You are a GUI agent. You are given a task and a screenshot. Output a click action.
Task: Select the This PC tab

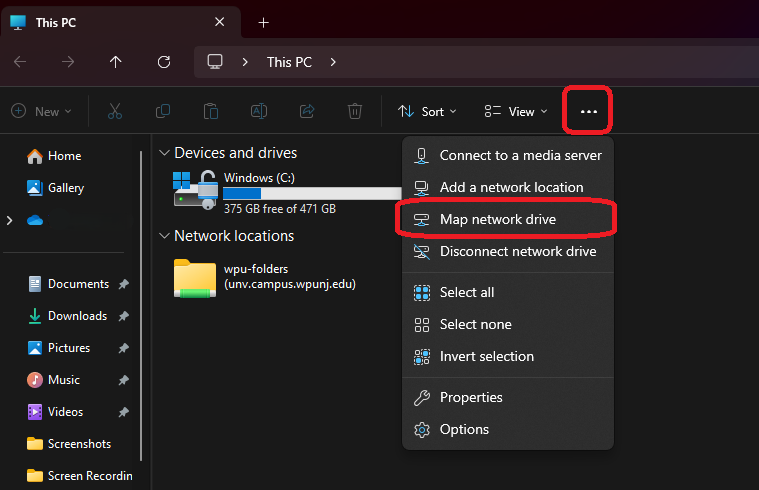point(121,22)
